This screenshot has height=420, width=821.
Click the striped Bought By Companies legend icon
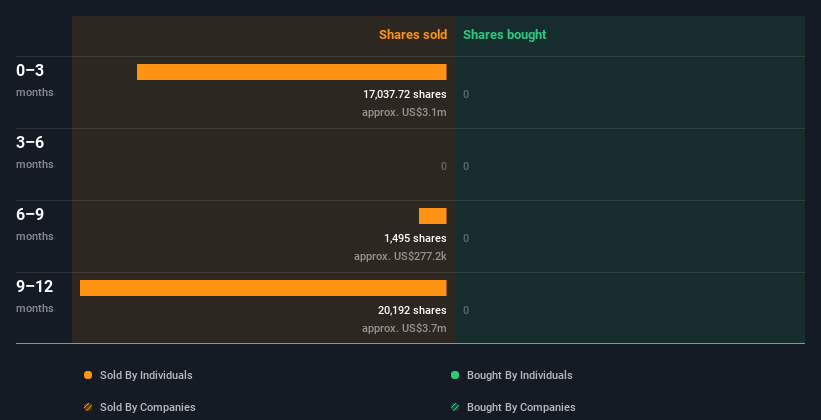[x=455, y=407]
